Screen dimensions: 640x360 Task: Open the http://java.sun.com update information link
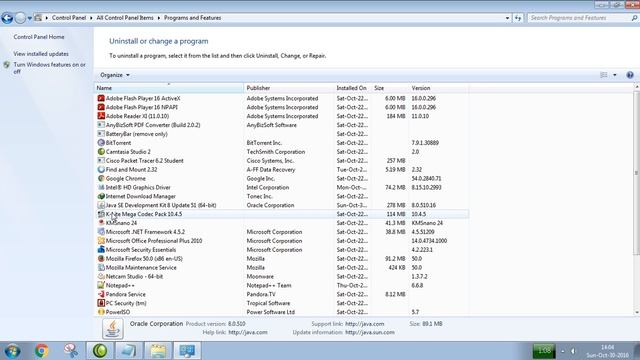[x=370, y=332]
